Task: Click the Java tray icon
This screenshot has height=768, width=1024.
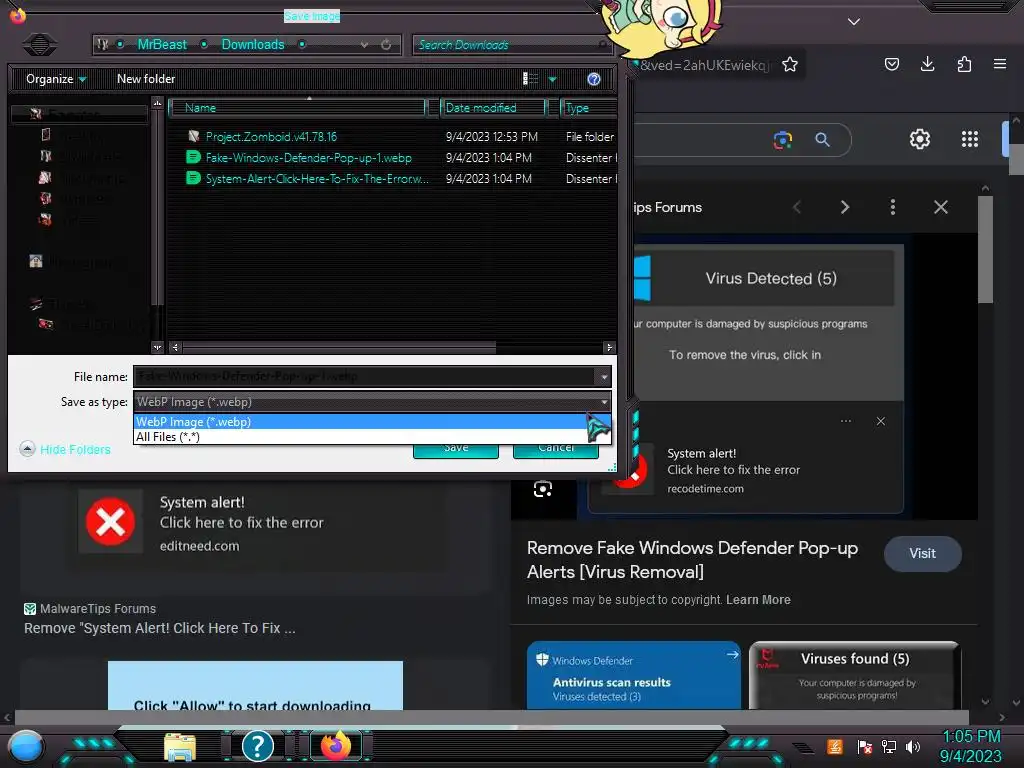Action: coord(835,746)
